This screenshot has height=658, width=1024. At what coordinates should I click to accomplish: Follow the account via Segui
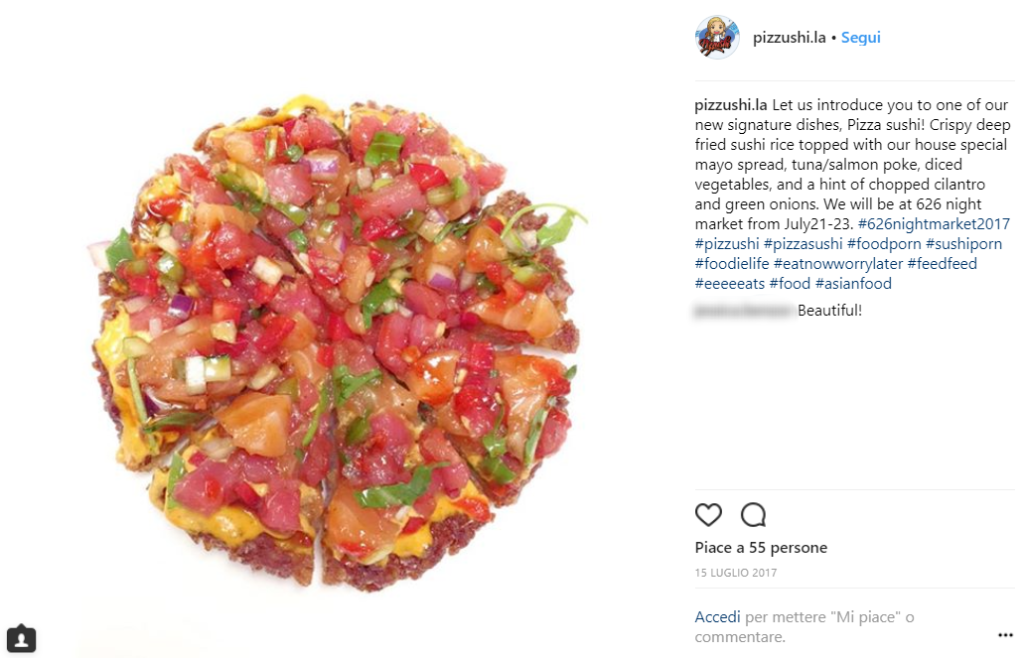(x=860, y=38)
